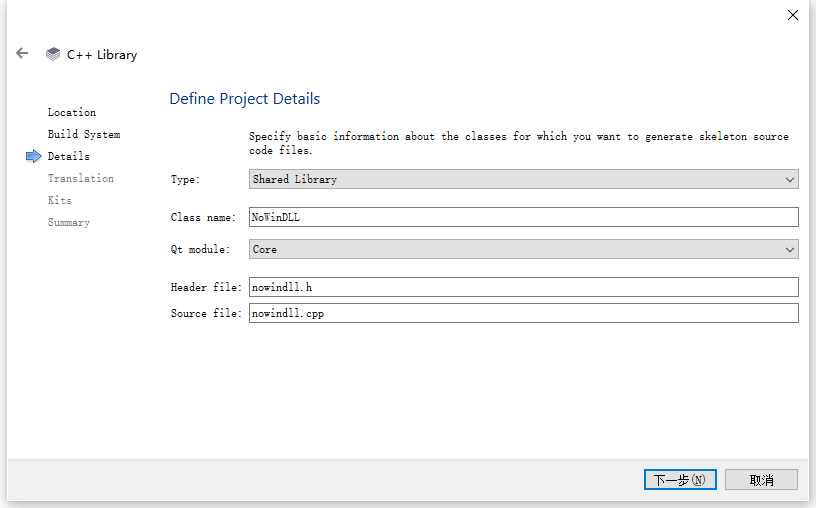
Task: Click the Source file input field
Action: [x=524, y=313]
